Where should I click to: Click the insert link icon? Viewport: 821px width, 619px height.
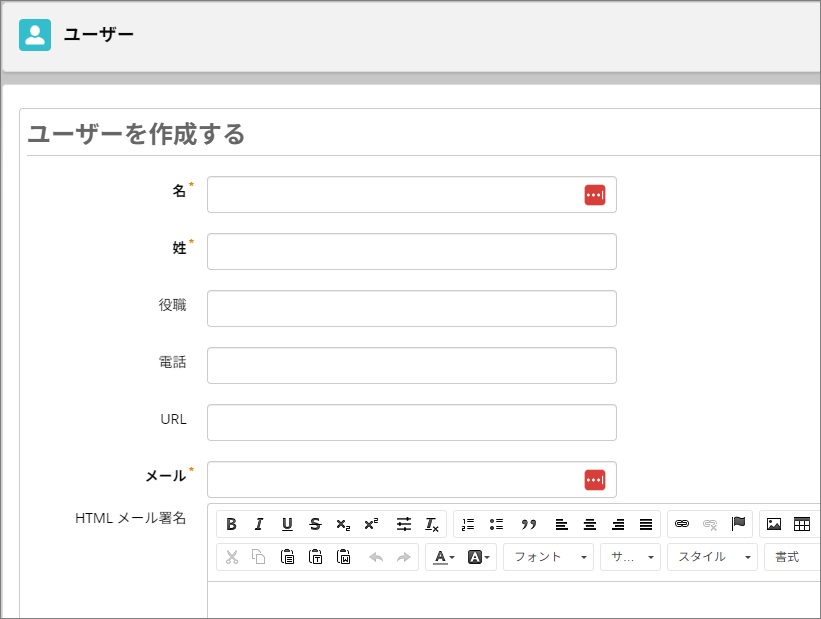(682, 524)
